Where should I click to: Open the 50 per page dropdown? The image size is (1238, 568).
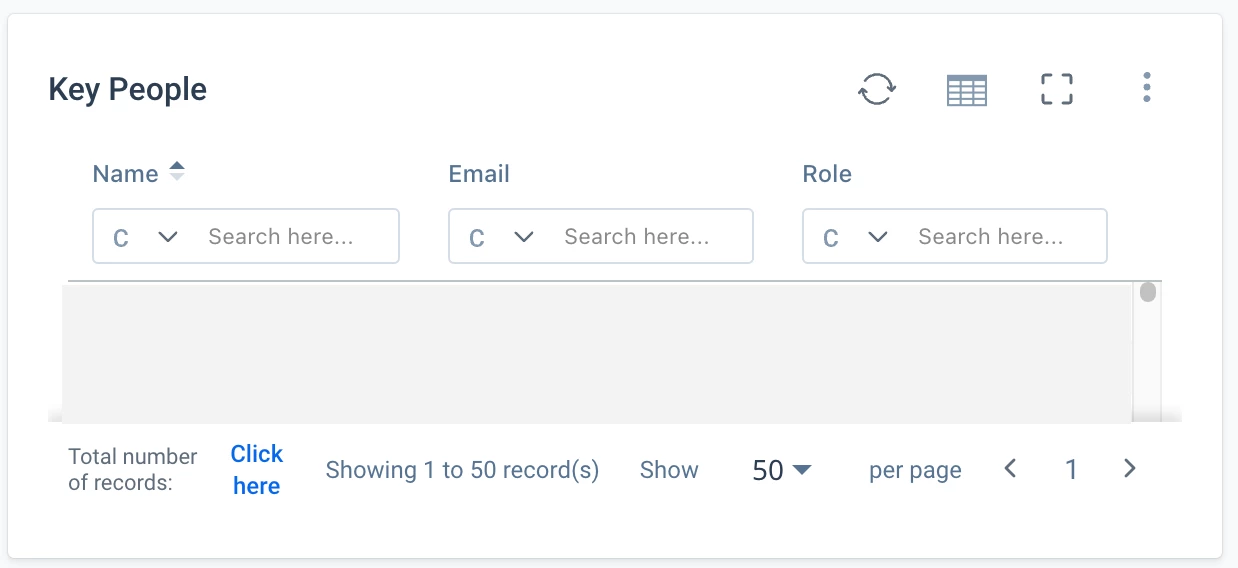[781, 470]
